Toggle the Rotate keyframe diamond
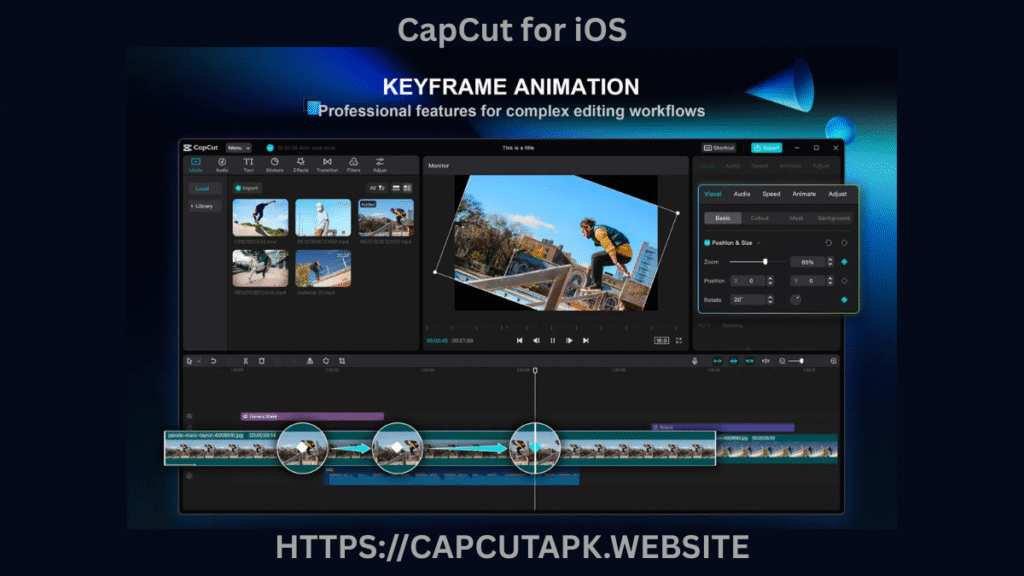The height and width of the screenshot is (576, 1024). click(x=844, y=300)
